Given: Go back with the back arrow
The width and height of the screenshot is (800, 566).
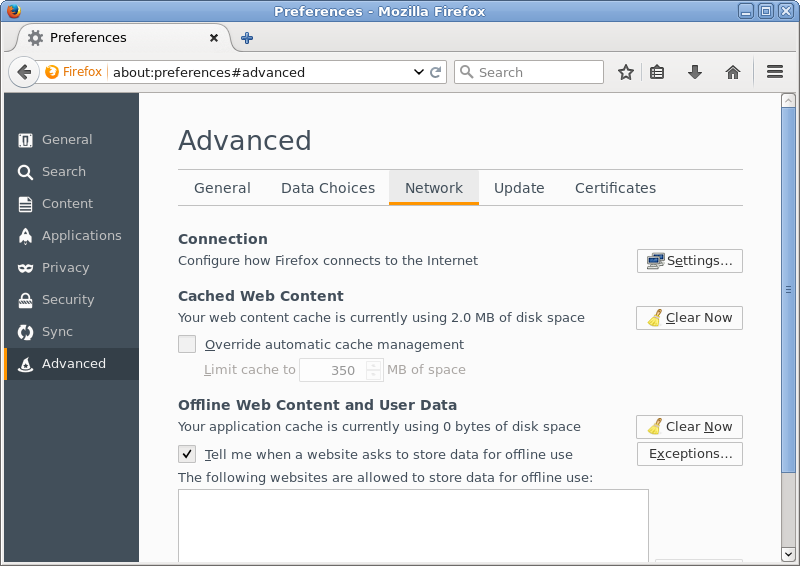Looking at the screenshot, I should (x=23, y=72).
